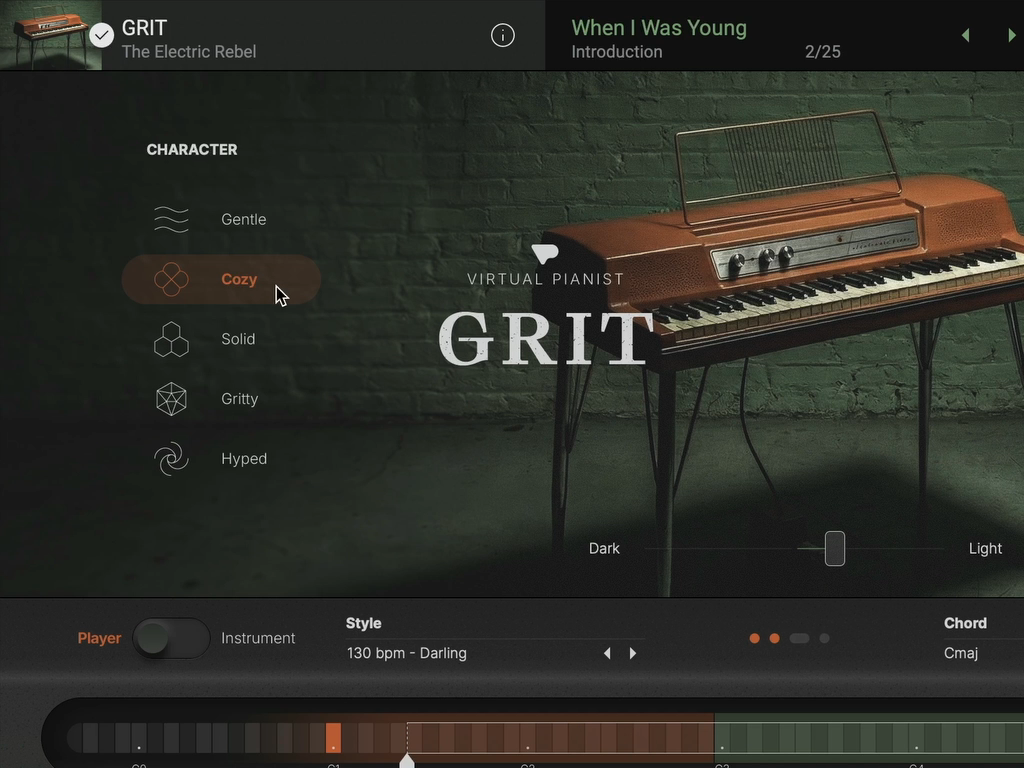Screen dimensions: 1024x768
Task: Open the Cmaj chord selector
Action: (x=961, y=653)
